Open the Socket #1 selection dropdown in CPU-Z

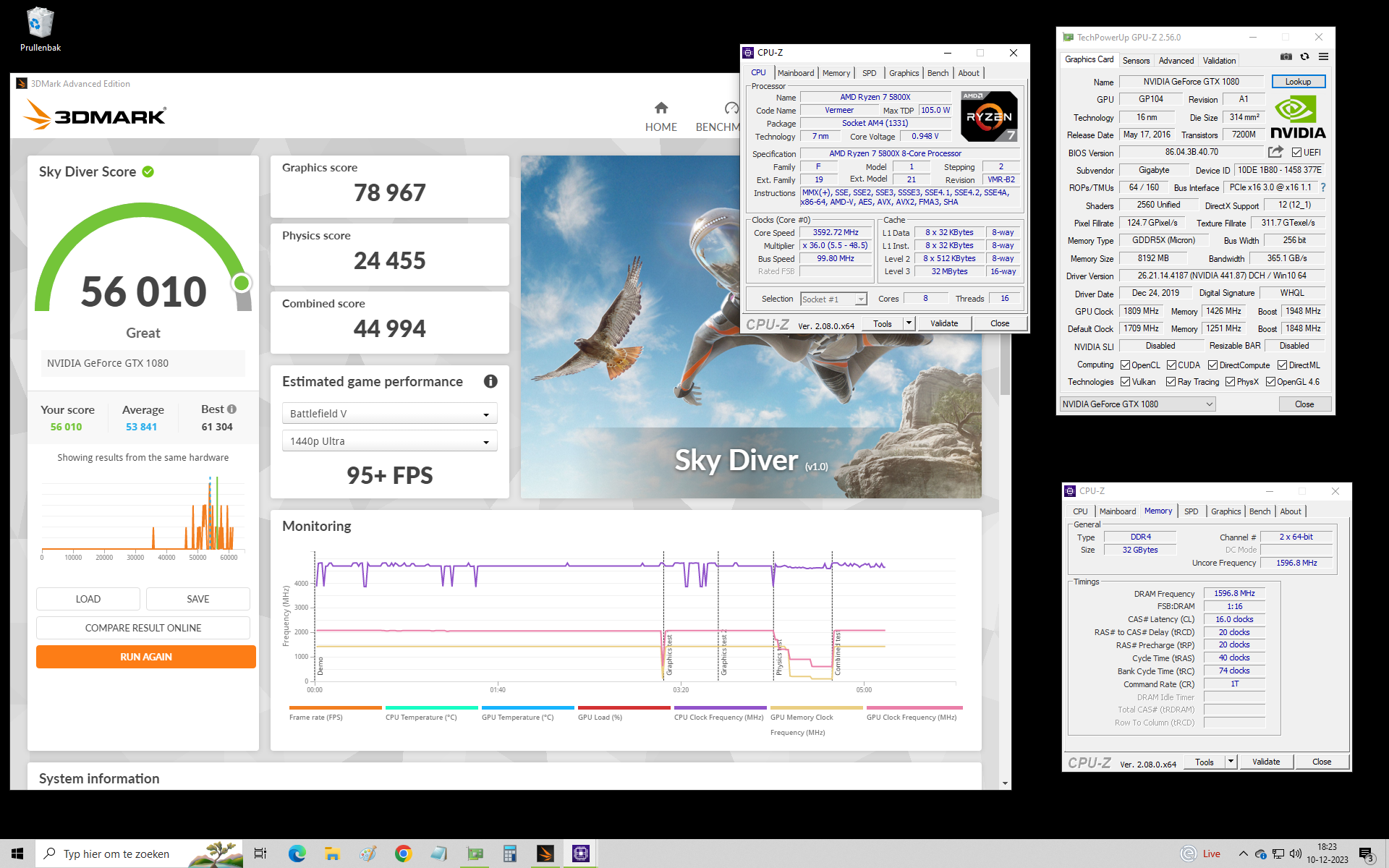click(833, 299)
